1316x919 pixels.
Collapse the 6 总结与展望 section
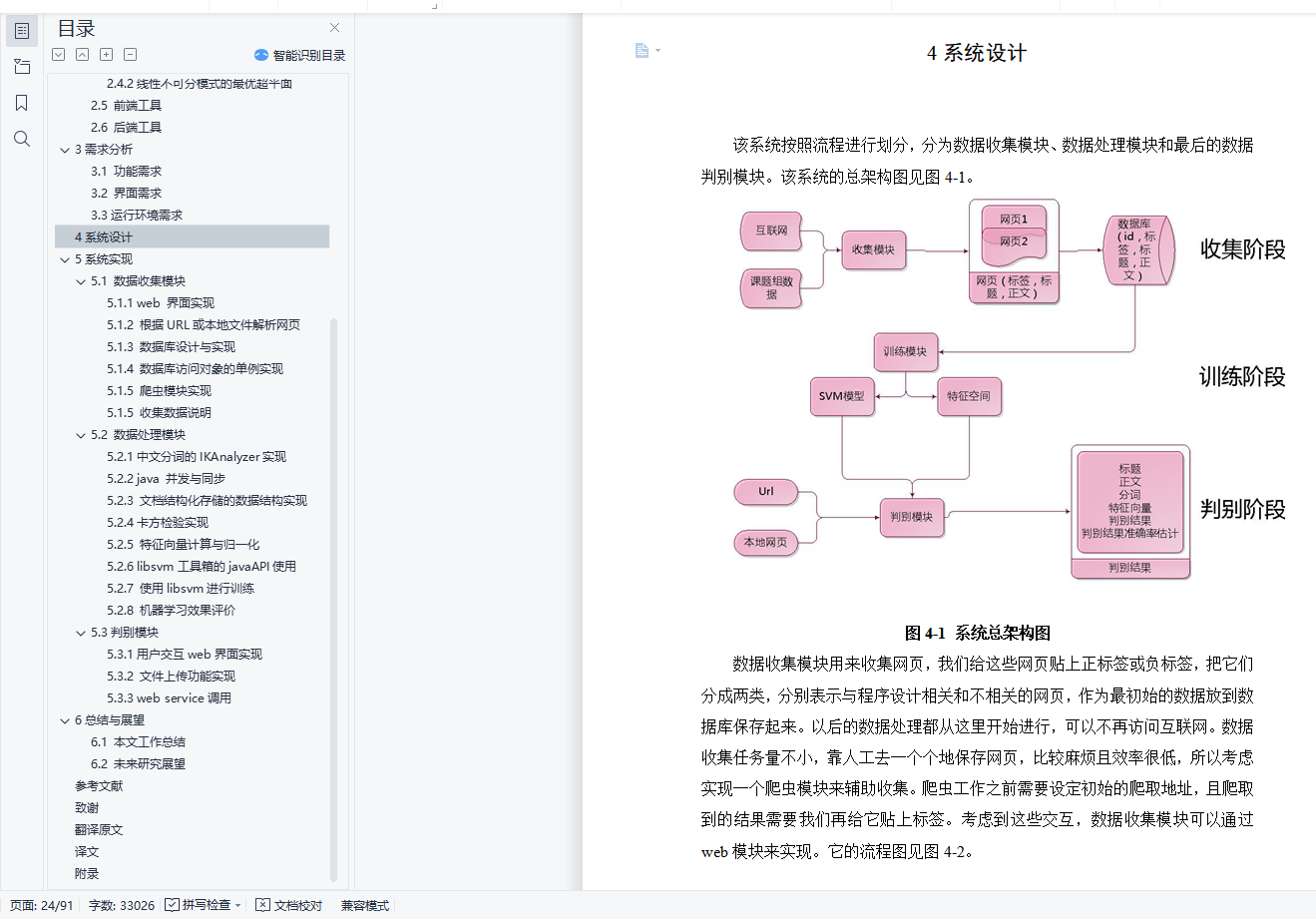click(65, 720)
